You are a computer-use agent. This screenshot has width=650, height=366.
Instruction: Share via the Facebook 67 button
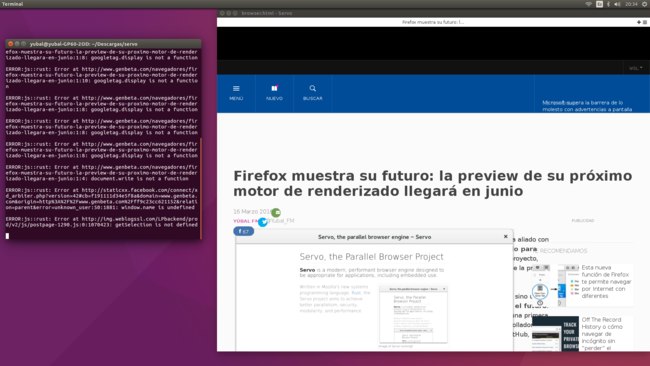(244, 231)
